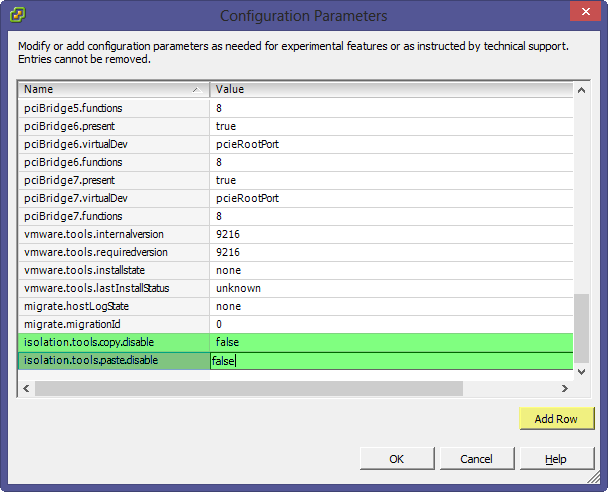The image size is (608, 492).
Task: Click the horizontal scrollbar thumb
Action: tap(249, 388)
